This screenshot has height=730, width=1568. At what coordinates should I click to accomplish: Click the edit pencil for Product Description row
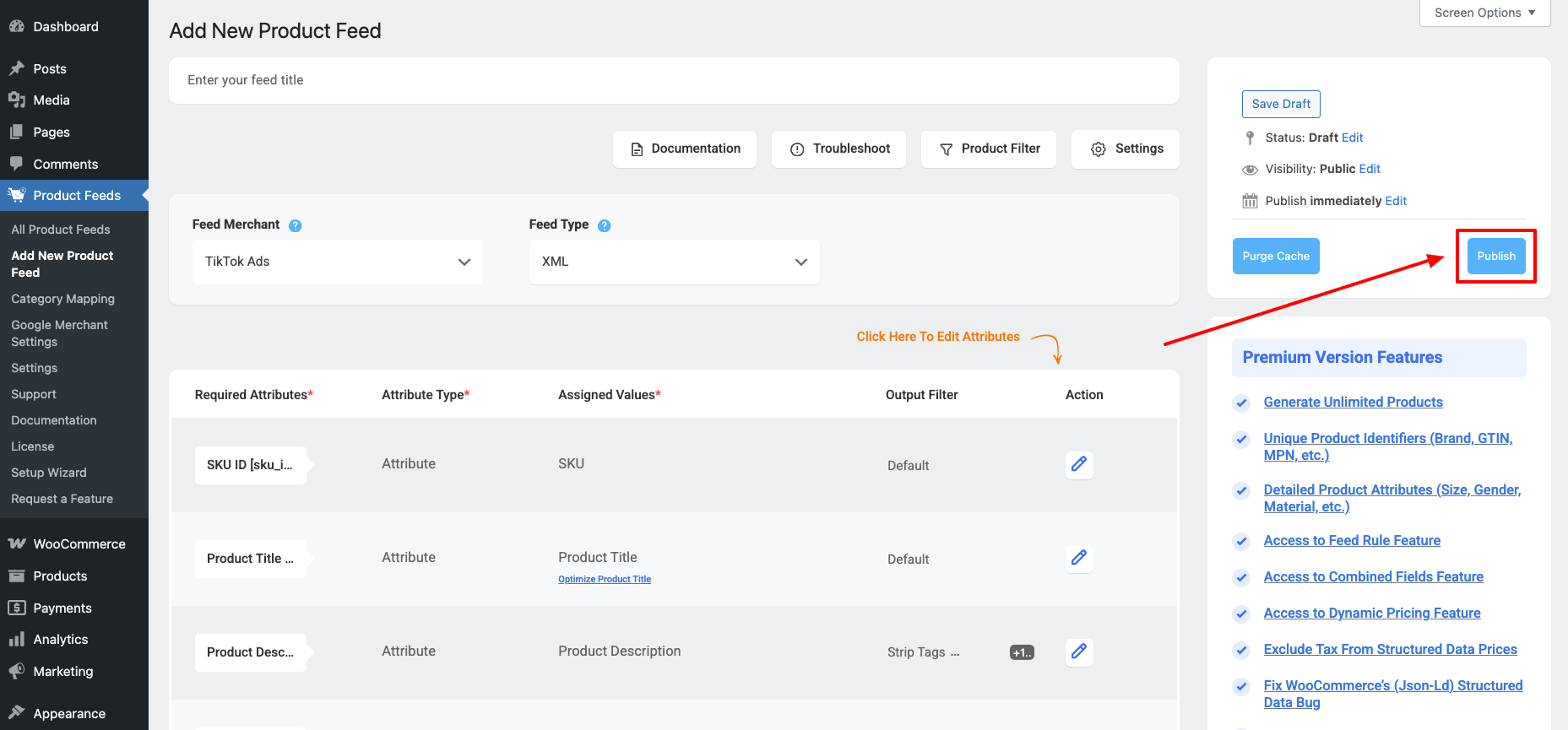pyautogui.click(x=1079, y=652)
